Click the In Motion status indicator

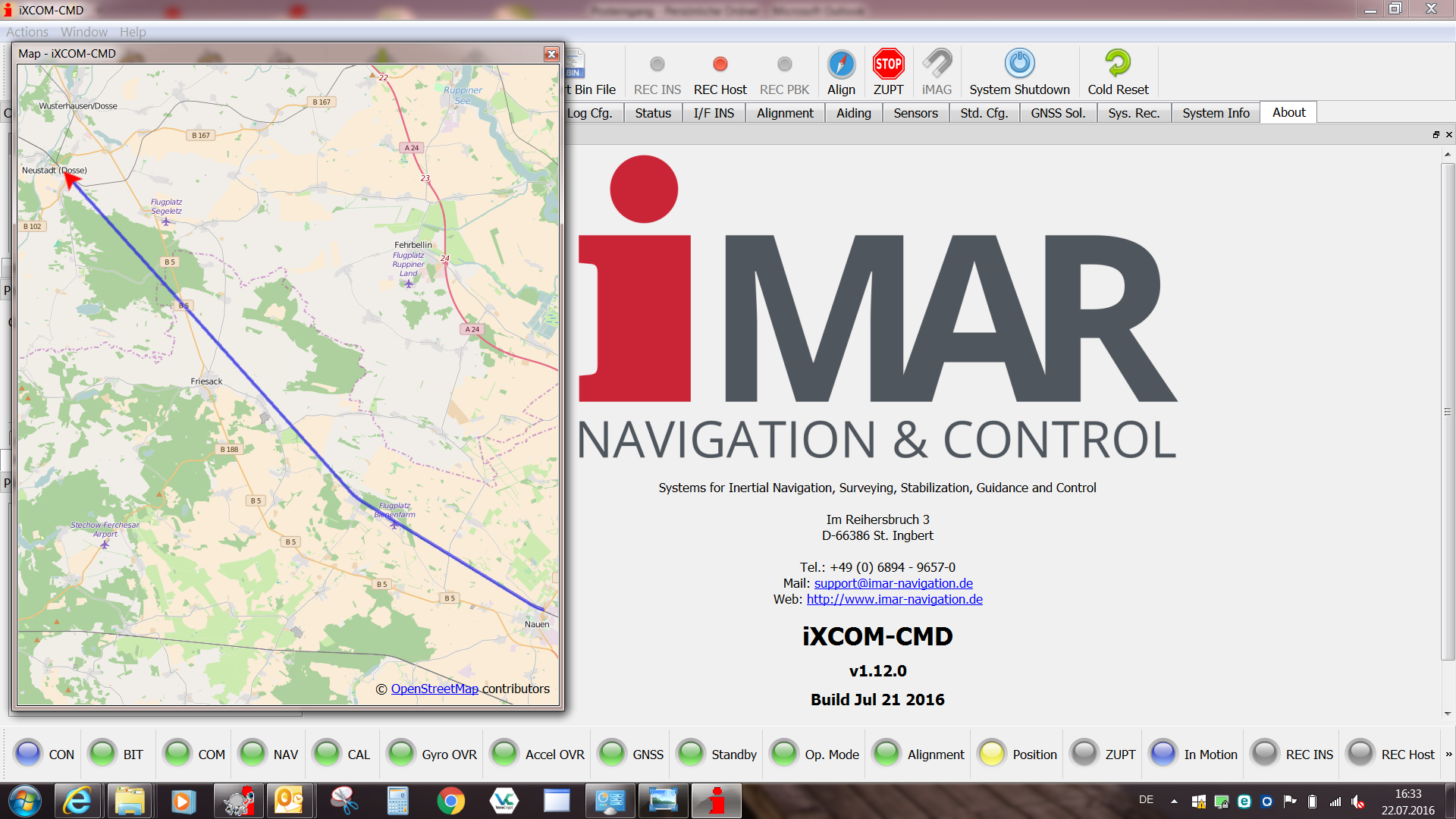[x=1163, y=754]
